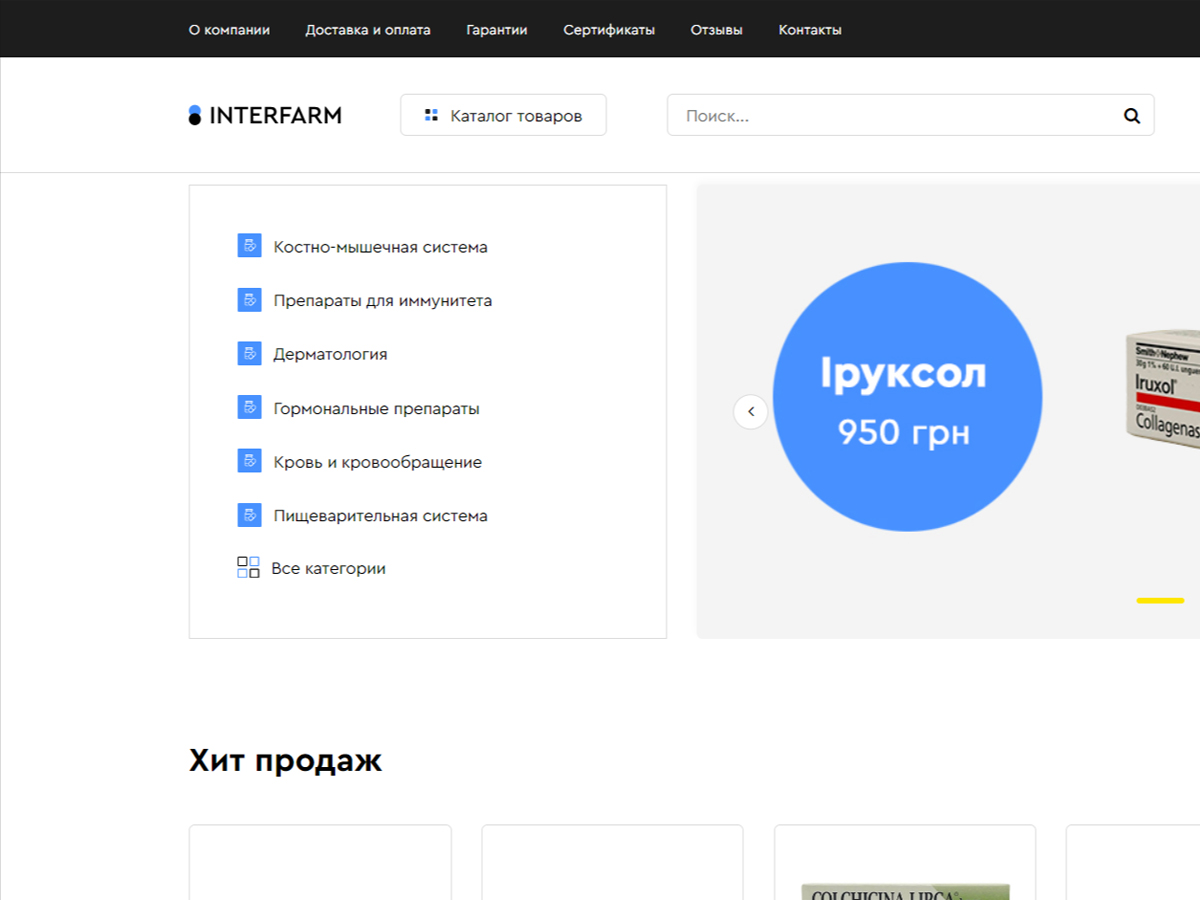Click the yellow carousel slide indicator
The height and width of the screenshot is (900, 1200).
1158,600
